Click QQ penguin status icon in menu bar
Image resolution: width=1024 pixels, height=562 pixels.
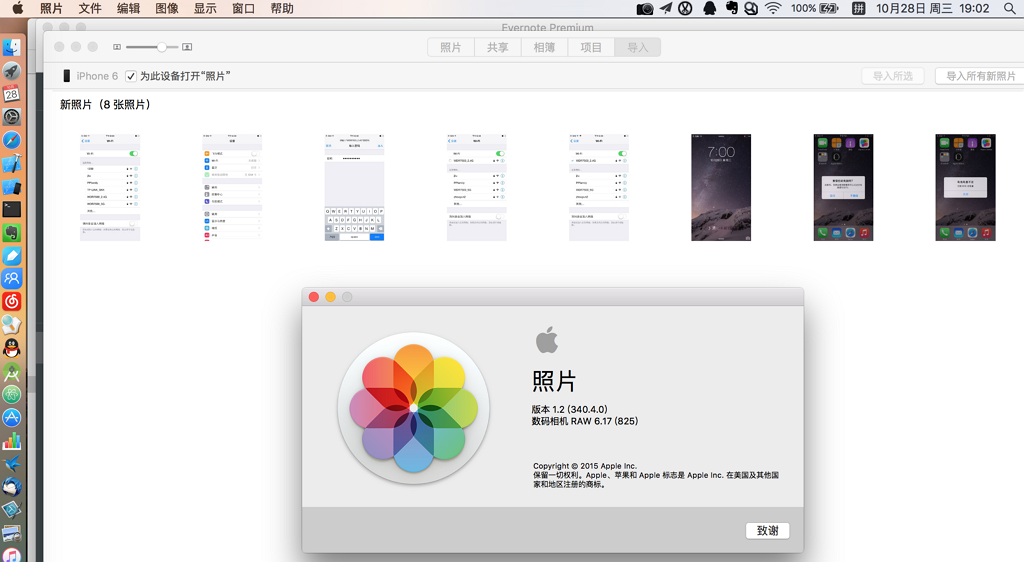[709, 8]
